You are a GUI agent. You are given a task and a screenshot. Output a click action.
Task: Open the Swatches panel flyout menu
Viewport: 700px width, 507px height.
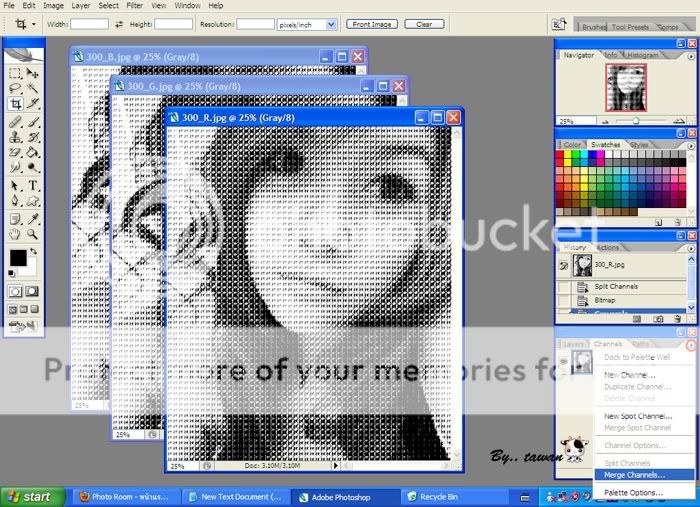click(691, 144)
